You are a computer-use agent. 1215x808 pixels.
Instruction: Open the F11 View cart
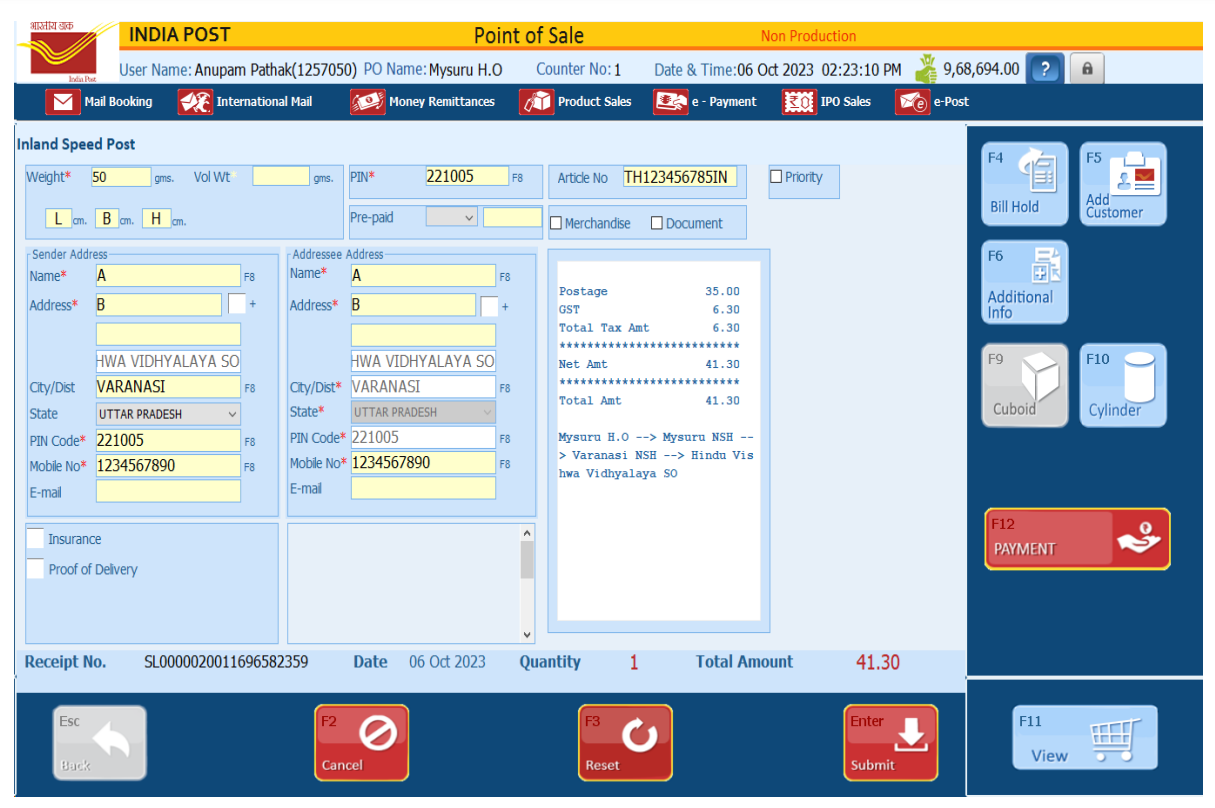1085,737
